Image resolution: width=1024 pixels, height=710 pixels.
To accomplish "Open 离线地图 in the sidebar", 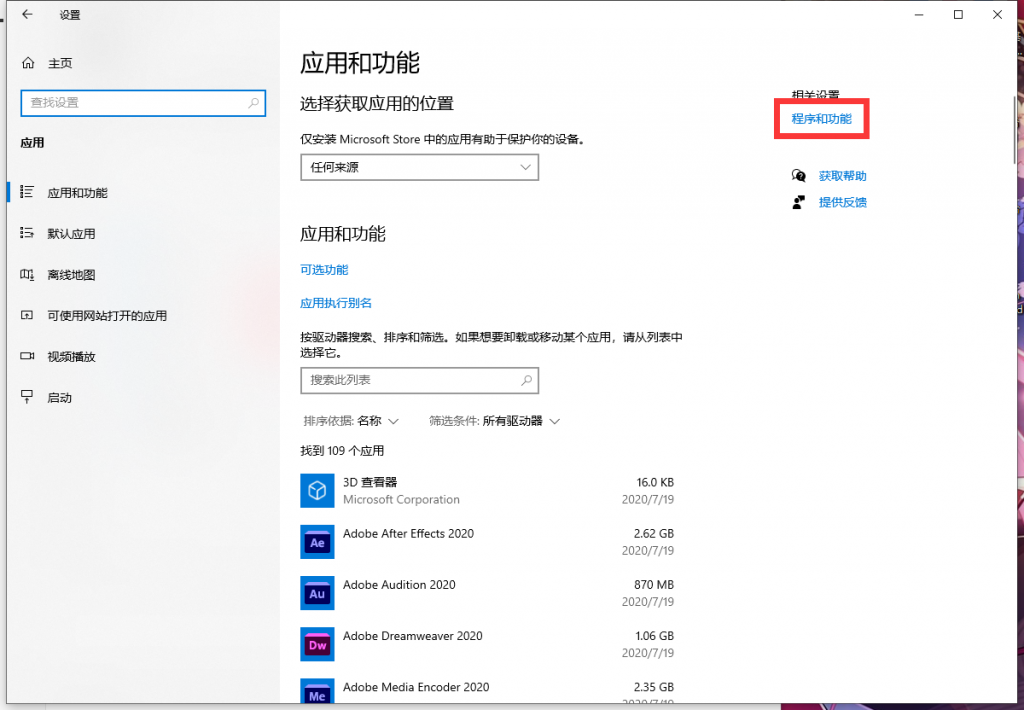I will tap(71, 275).
